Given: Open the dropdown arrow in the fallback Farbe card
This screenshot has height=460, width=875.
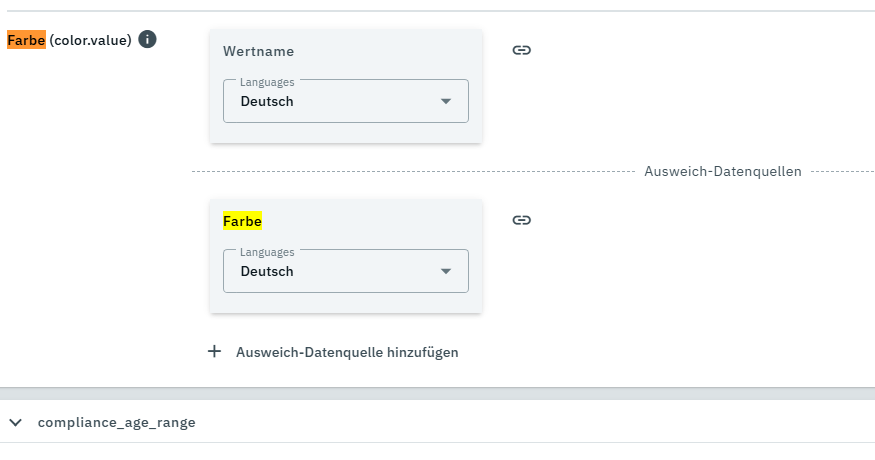Looking at the screenshot, I should coord(446,271).
